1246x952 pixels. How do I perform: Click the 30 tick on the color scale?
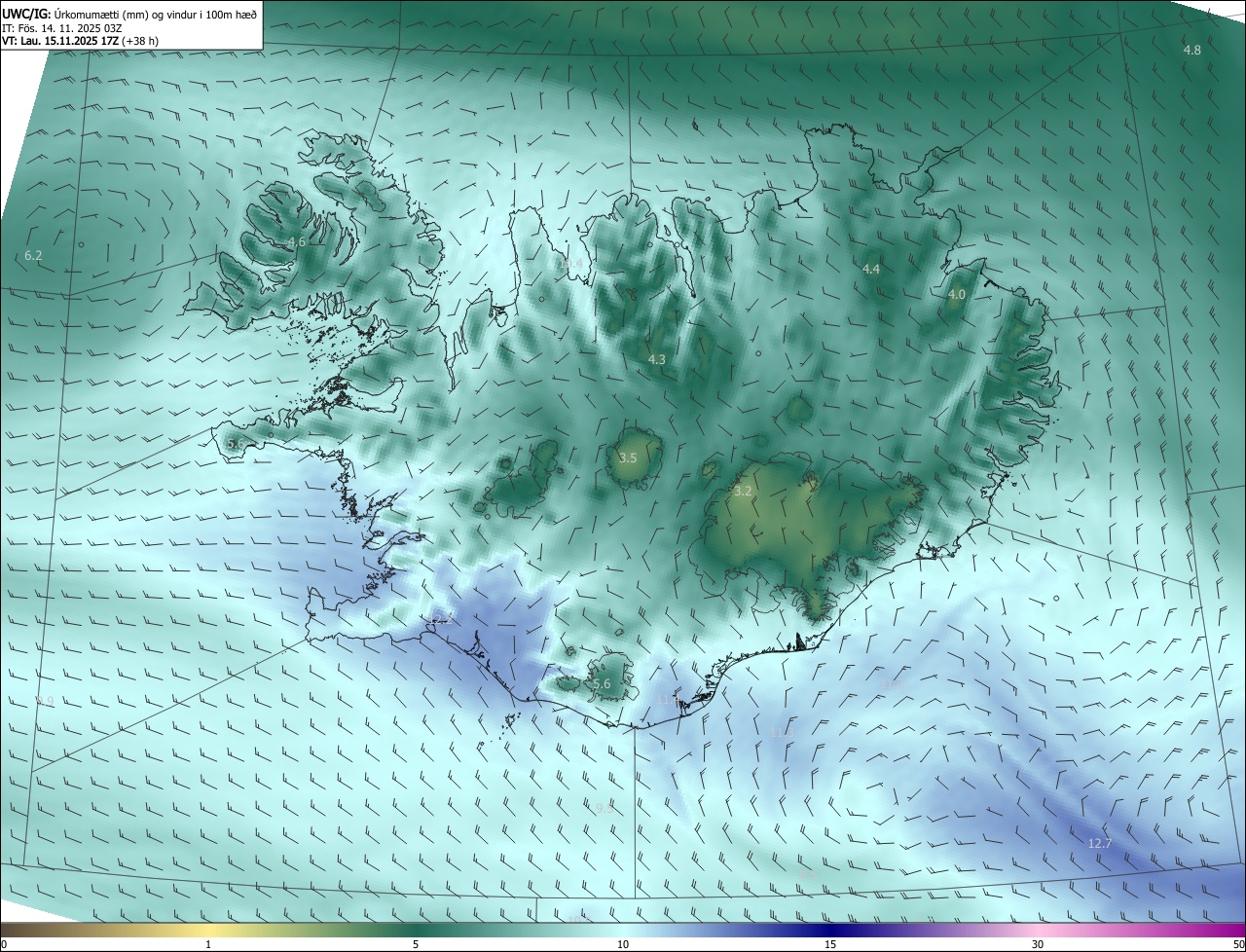click(x=1038, y=944)
